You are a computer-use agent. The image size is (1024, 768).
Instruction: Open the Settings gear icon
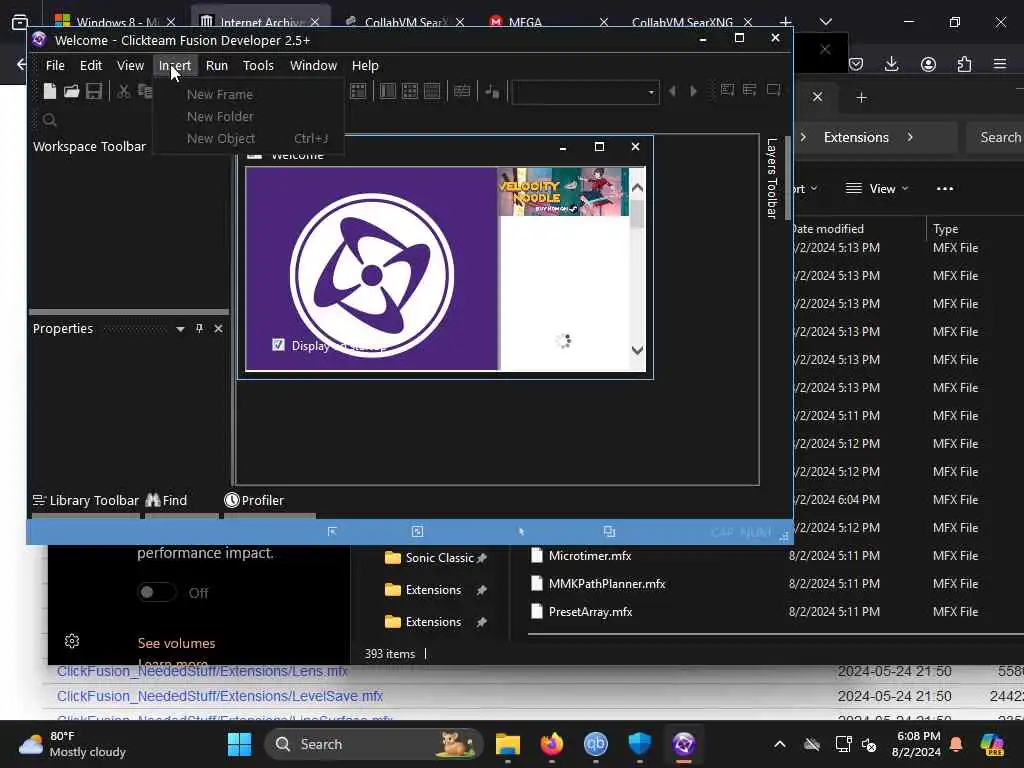[x=72, y=641]
